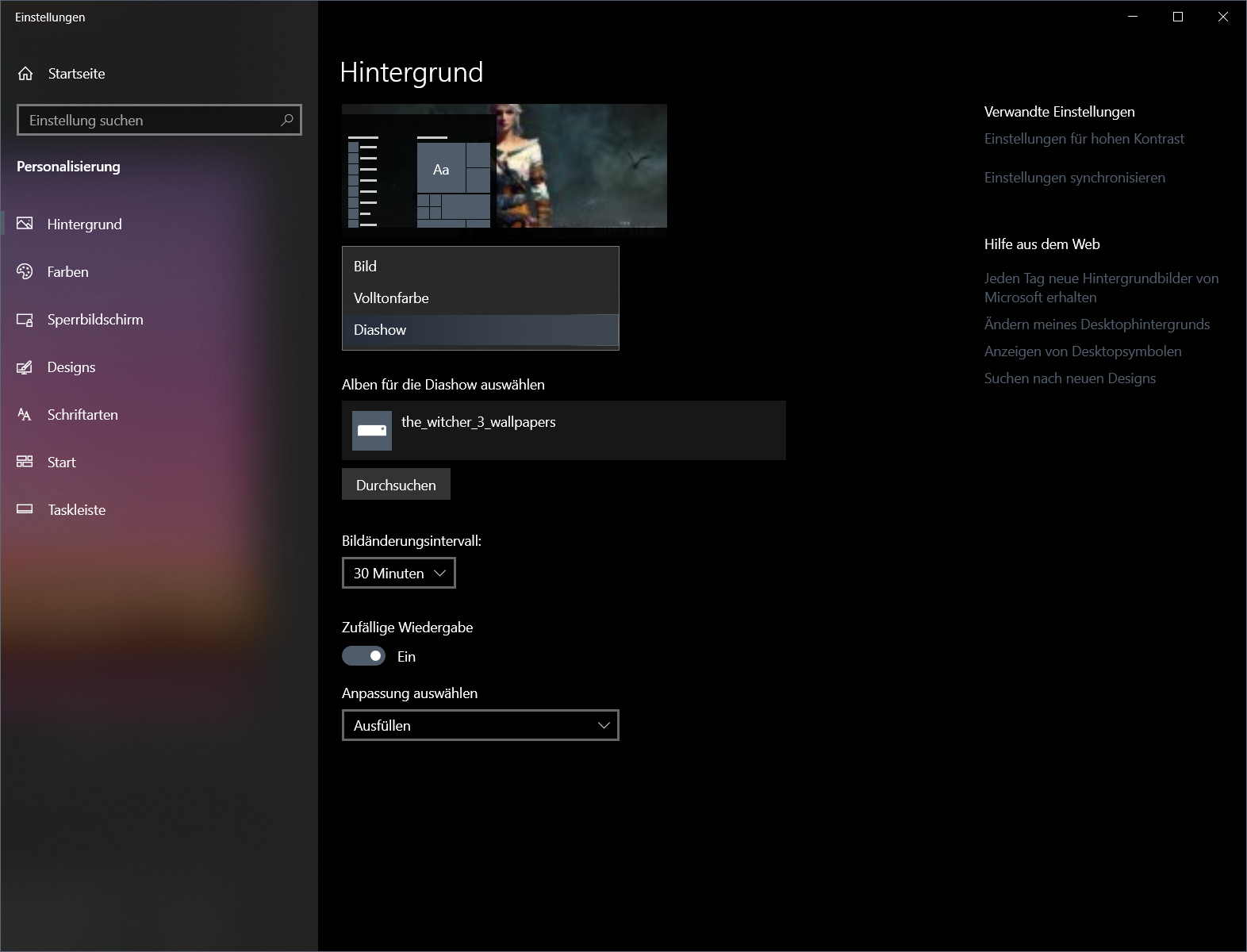Click the Einstellung suchen search field
The height and width of the screenshot is (952, 1247).
159,120
